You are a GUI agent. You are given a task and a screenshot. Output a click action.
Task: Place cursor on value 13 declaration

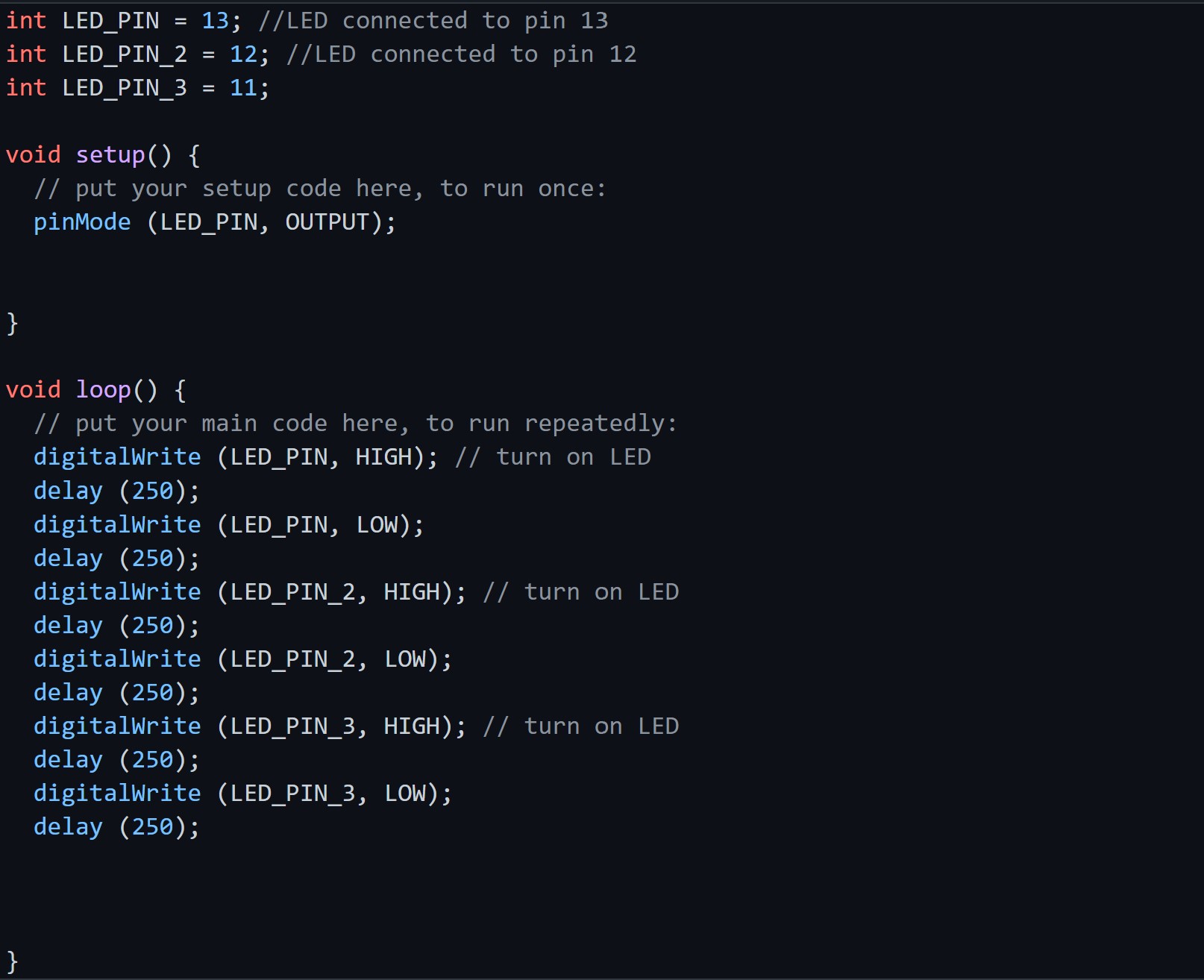click(215, 21)
